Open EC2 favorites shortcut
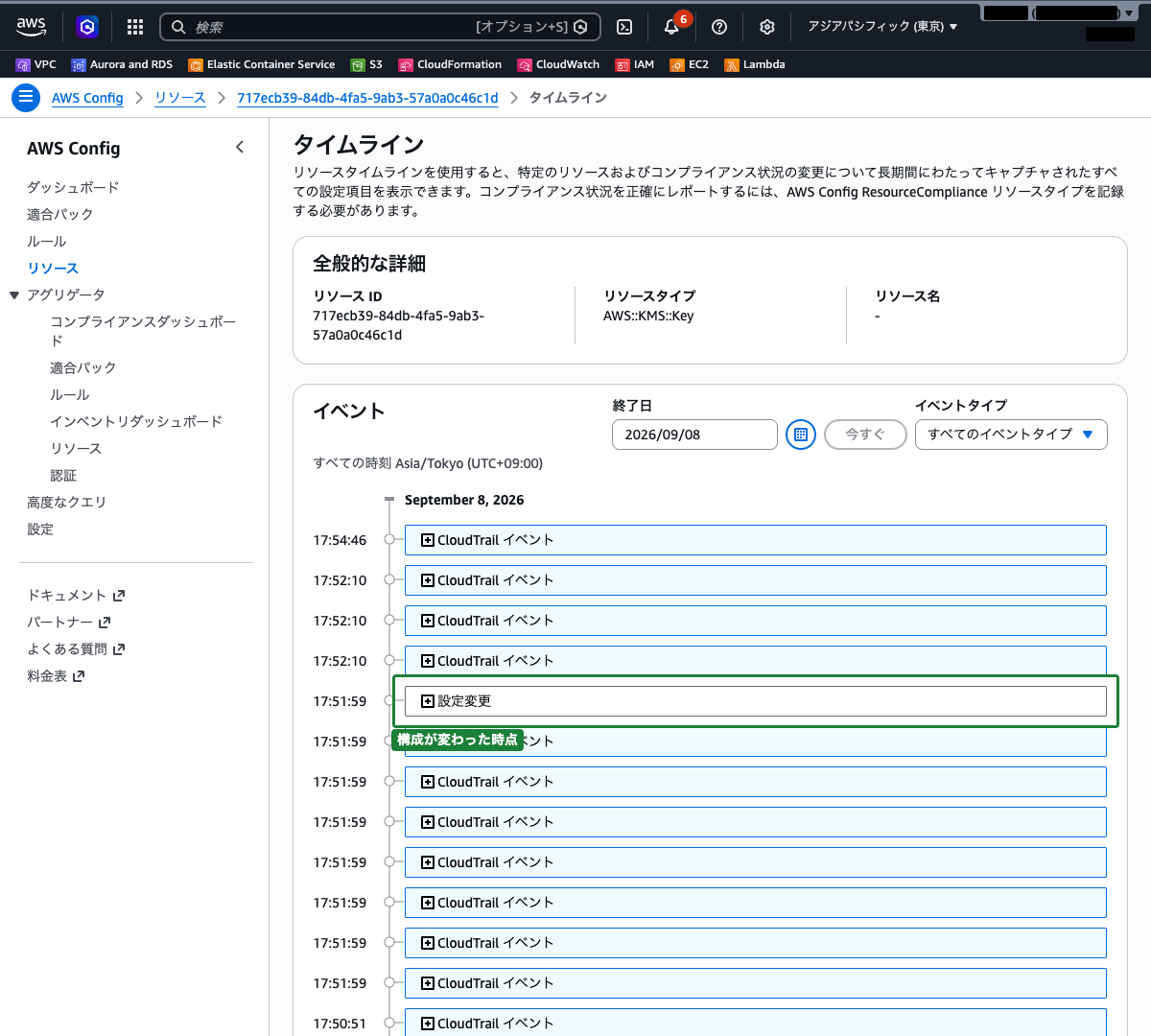The image size is (1151, 1036). tap(690, 64)
